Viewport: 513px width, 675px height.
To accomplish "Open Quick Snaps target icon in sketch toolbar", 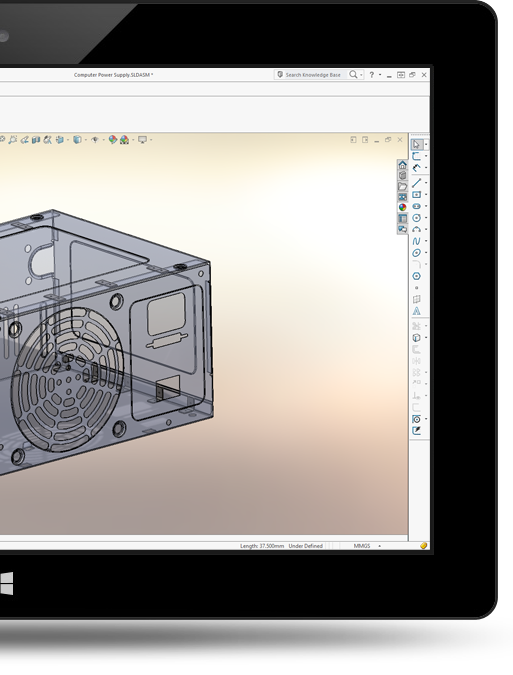I will pyautogui.click(x=416, y=419).
